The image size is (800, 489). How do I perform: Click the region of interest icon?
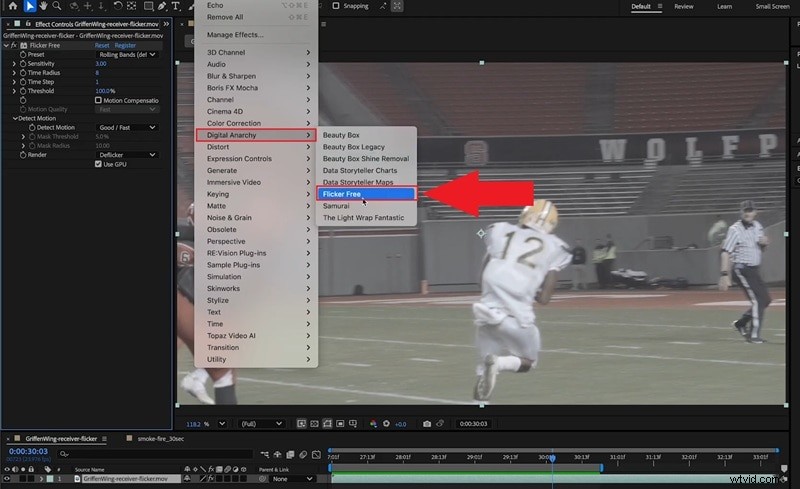(340, 424)
